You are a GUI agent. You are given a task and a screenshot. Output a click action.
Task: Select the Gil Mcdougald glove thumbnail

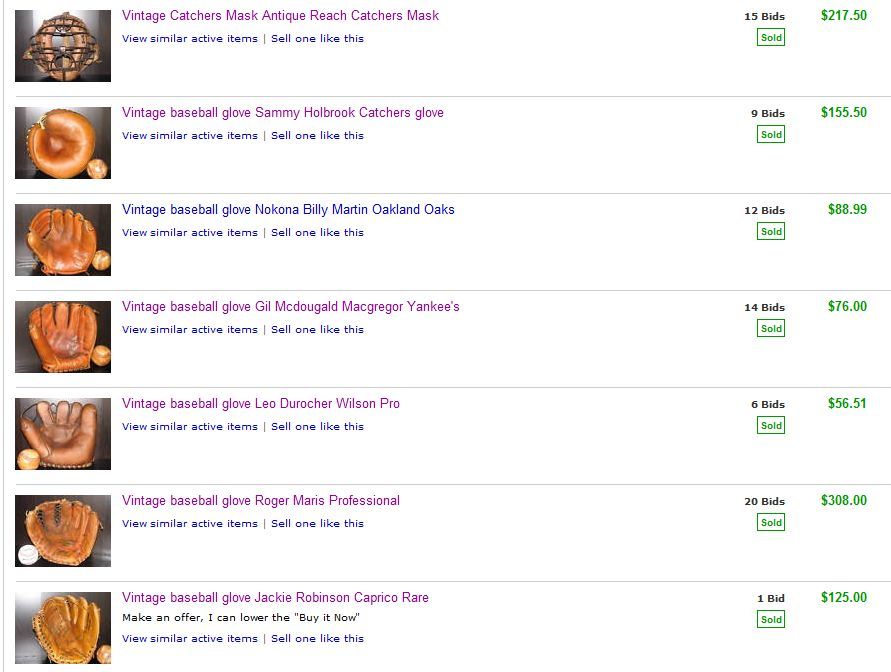pyautogui.click(x=63, y=337)
